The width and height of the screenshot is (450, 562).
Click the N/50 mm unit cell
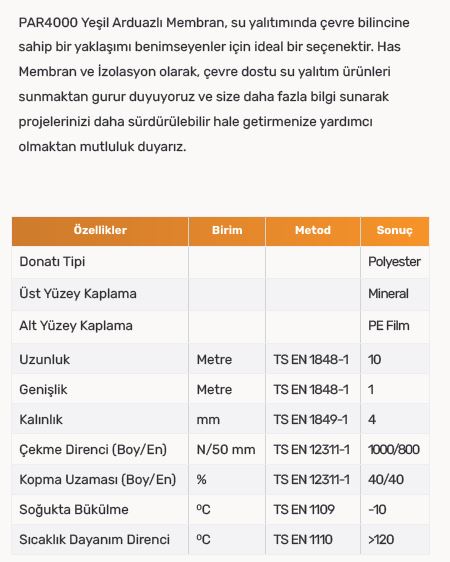226,449
